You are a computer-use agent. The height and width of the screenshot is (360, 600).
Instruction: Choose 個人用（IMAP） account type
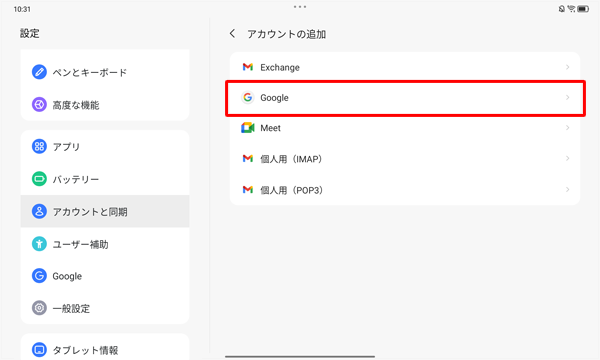[x=405, y=158]
